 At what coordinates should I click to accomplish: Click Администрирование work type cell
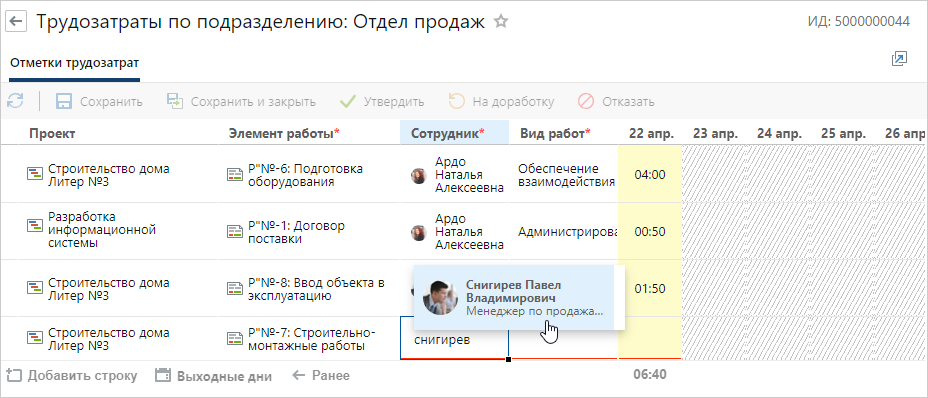pos(563,232)
